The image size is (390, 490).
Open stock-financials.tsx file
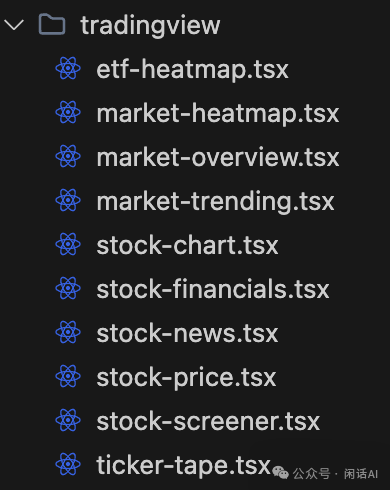(213, 289)
